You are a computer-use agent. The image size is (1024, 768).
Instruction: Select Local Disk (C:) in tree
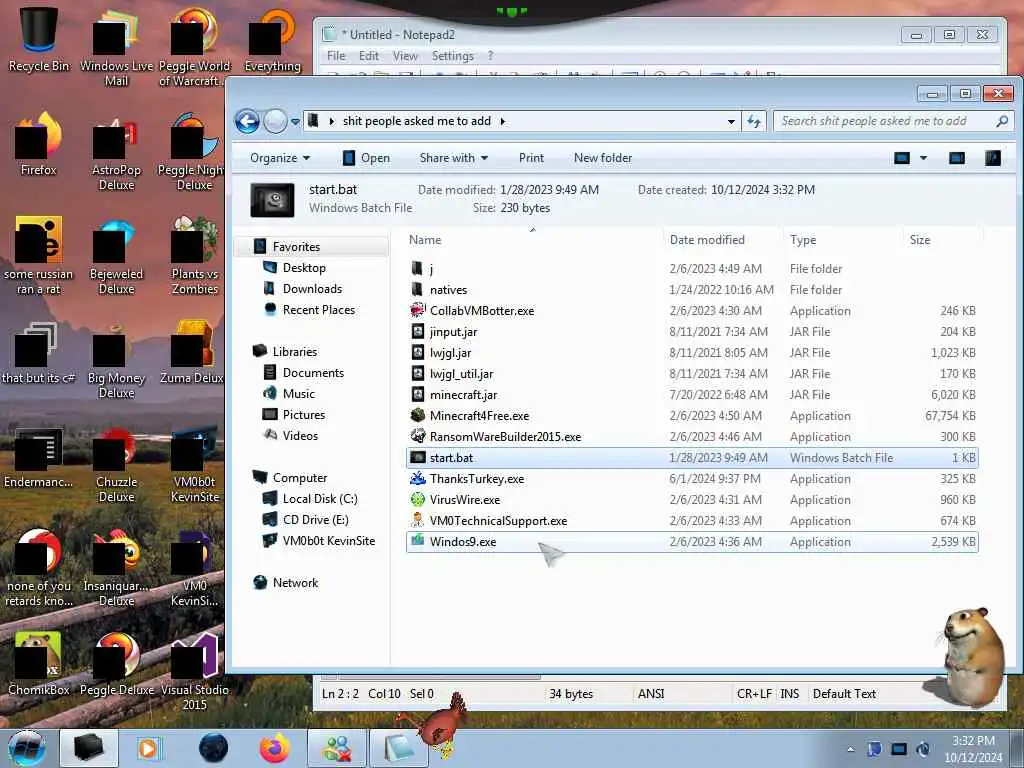click(320, 499)
